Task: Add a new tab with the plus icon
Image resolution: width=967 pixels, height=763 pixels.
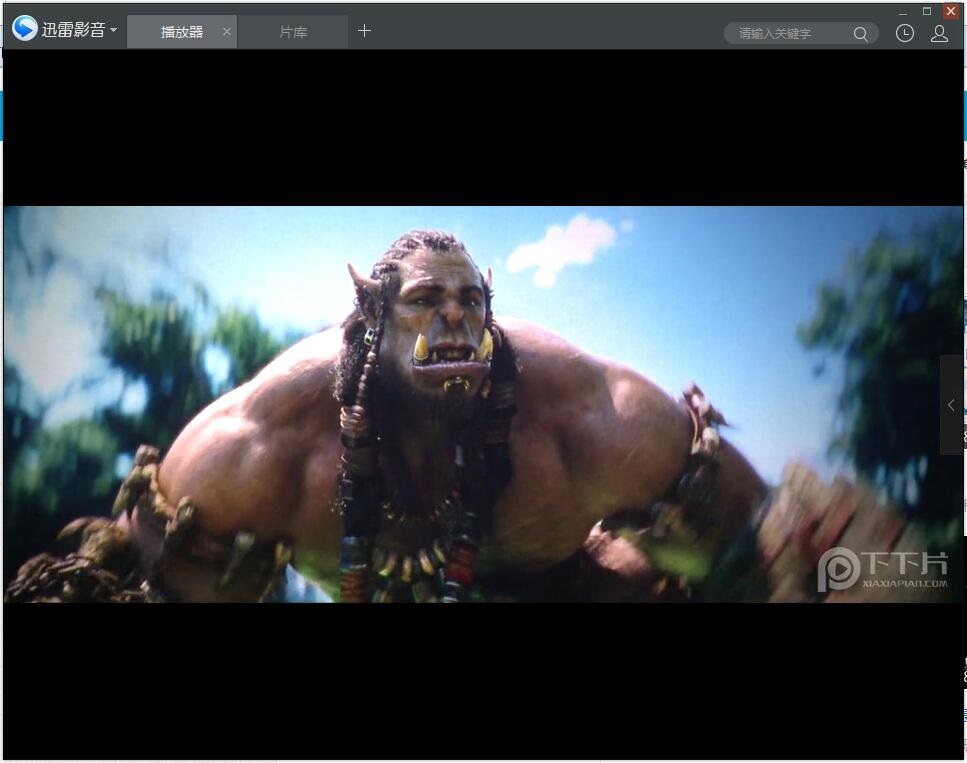Action: coord(364,31)
